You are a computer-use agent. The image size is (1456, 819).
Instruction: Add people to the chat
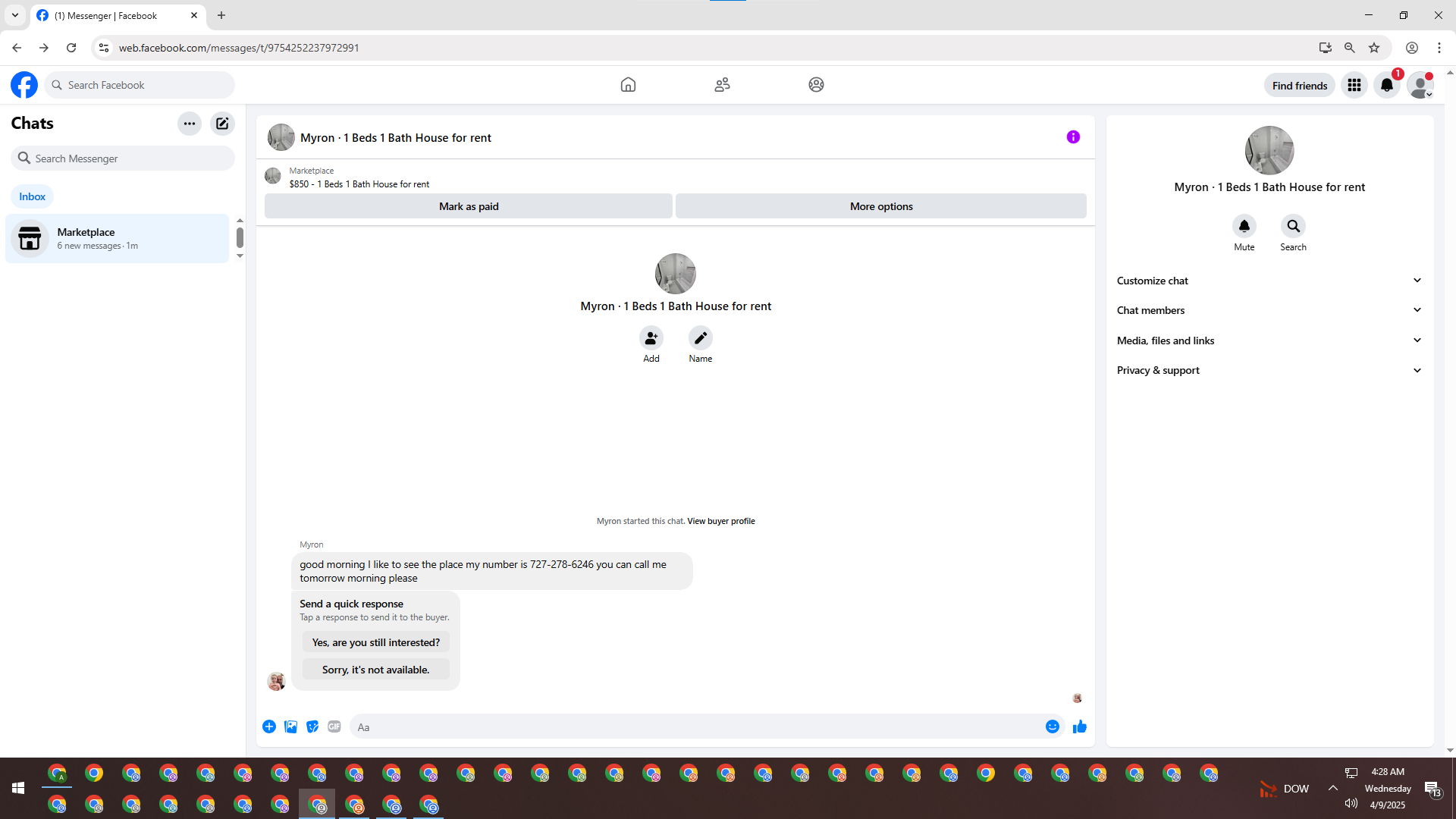(651, 338)
